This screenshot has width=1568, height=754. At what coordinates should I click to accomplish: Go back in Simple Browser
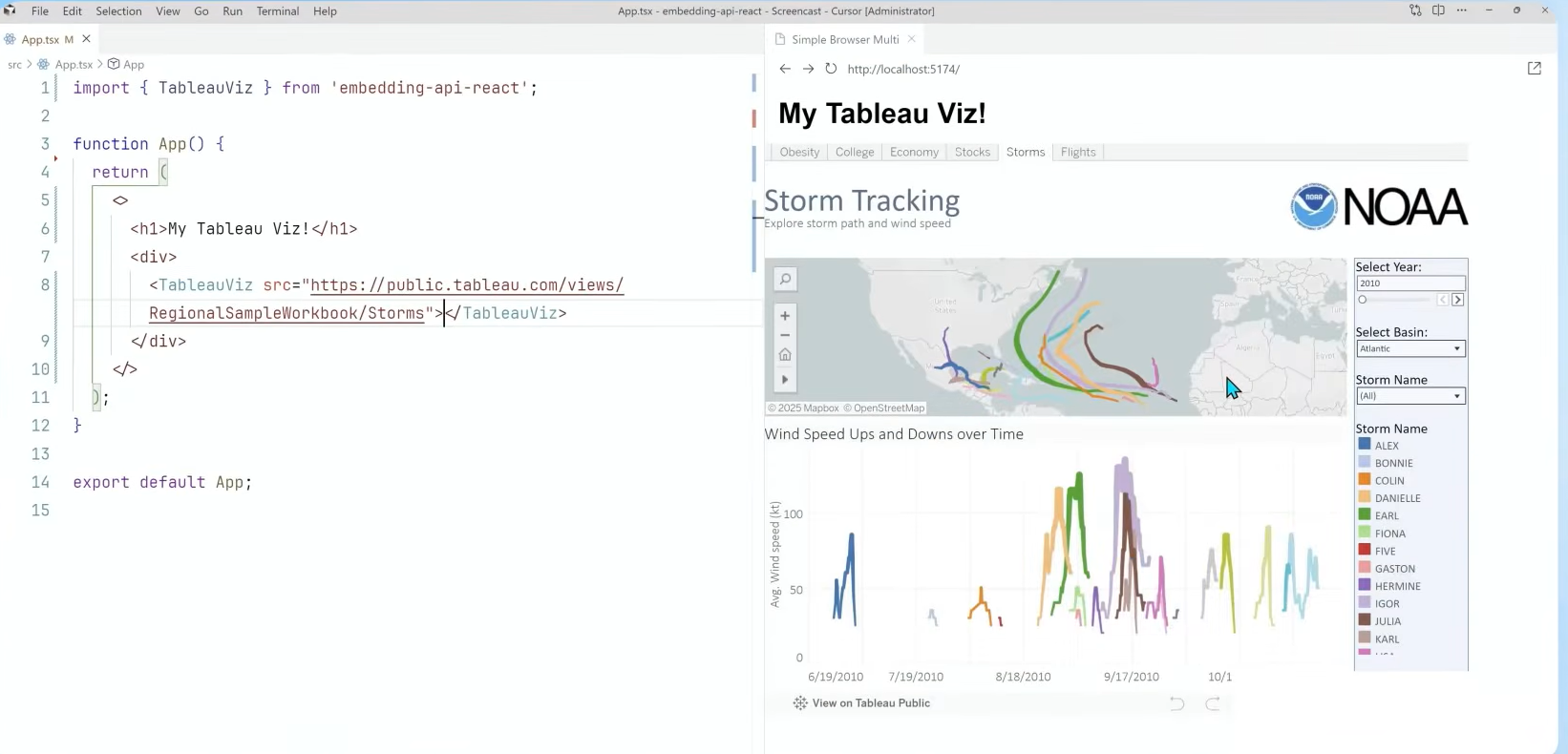click(785, 69)
